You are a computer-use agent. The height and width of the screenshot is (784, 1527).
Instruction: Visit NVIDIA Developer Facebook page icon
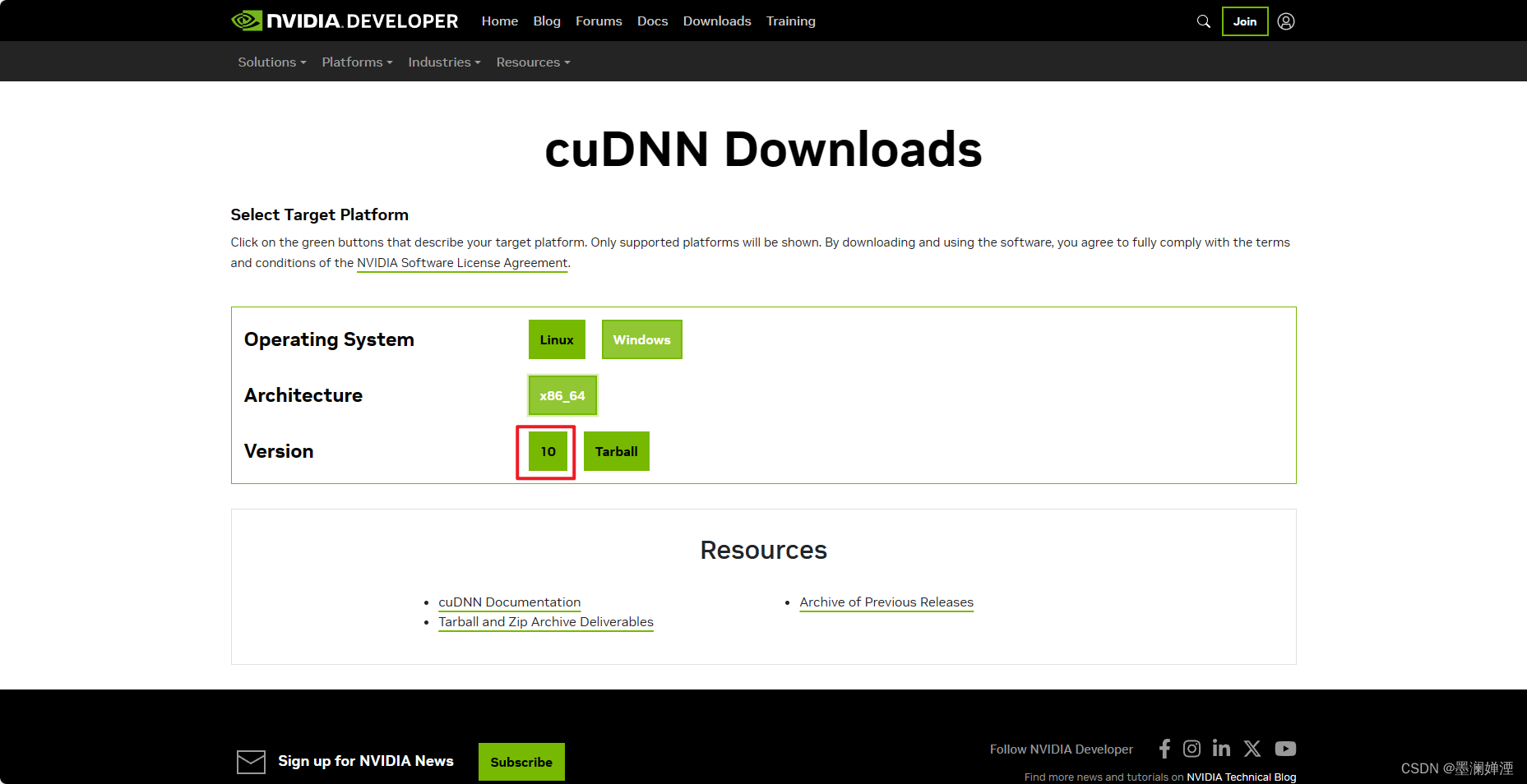coord(1164,749)
